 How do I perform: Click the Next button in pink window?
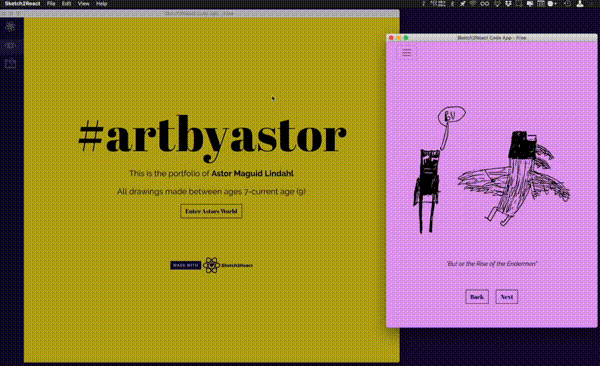(507, 297)
